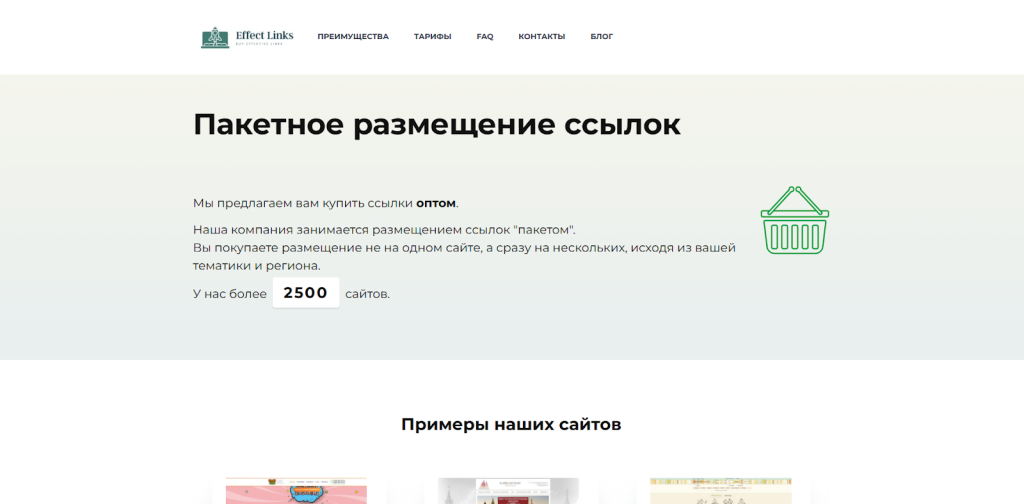Open the pink example site thumbnail
The height and width of the screenshot is (504, 1024).
pyautogui.click(x=296, y=491)
